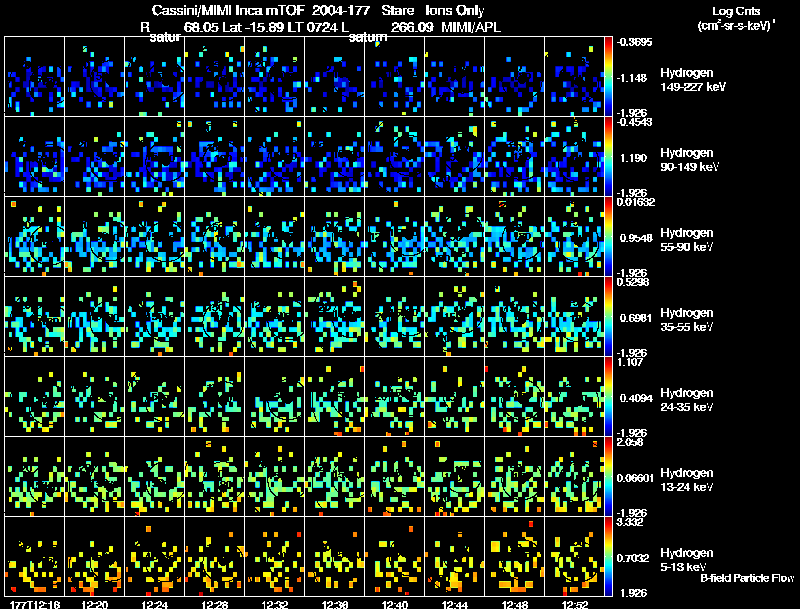Open the Hydrogen 13-24 keV panel at 12:40

394,477
